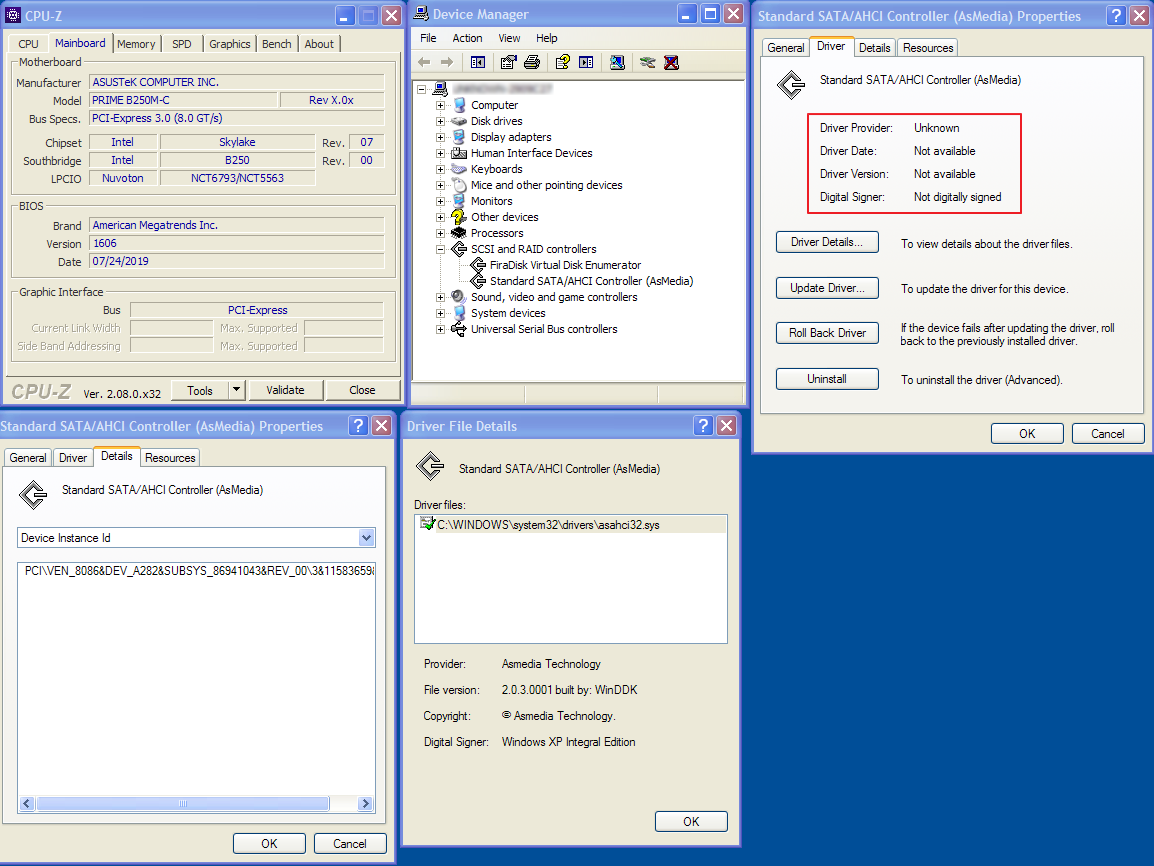Viewport: 1154px width, 866px height.
Task: Click the Uninstall device red-X icon
Action: [671, 63]
